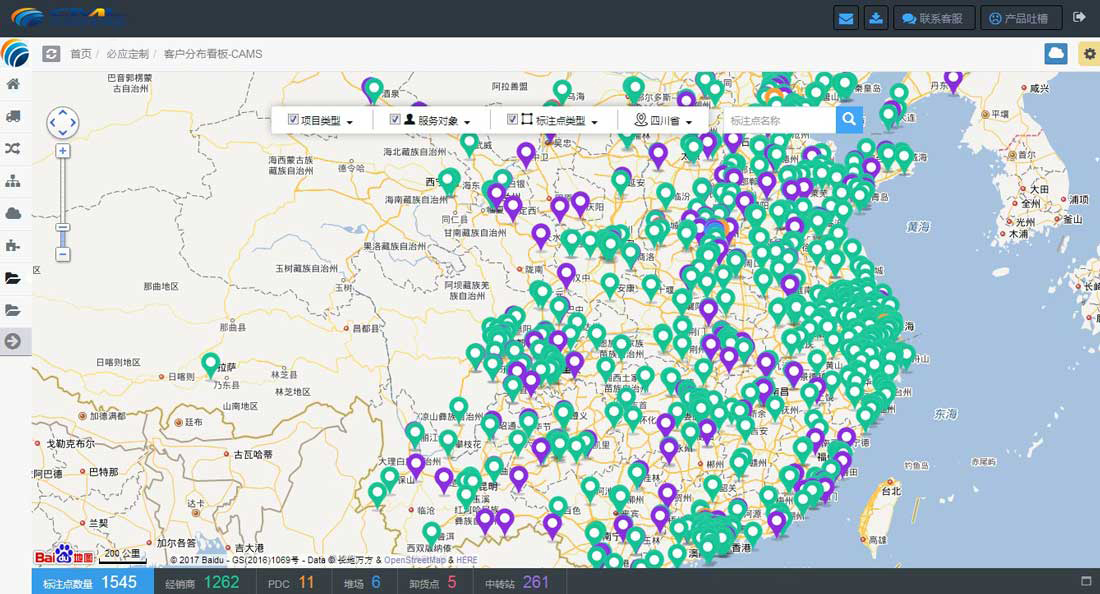Image resolution: width=1100 pixels, height=594 pixels.
Task: Open the cloud sidebar icon
Action: 13,213
